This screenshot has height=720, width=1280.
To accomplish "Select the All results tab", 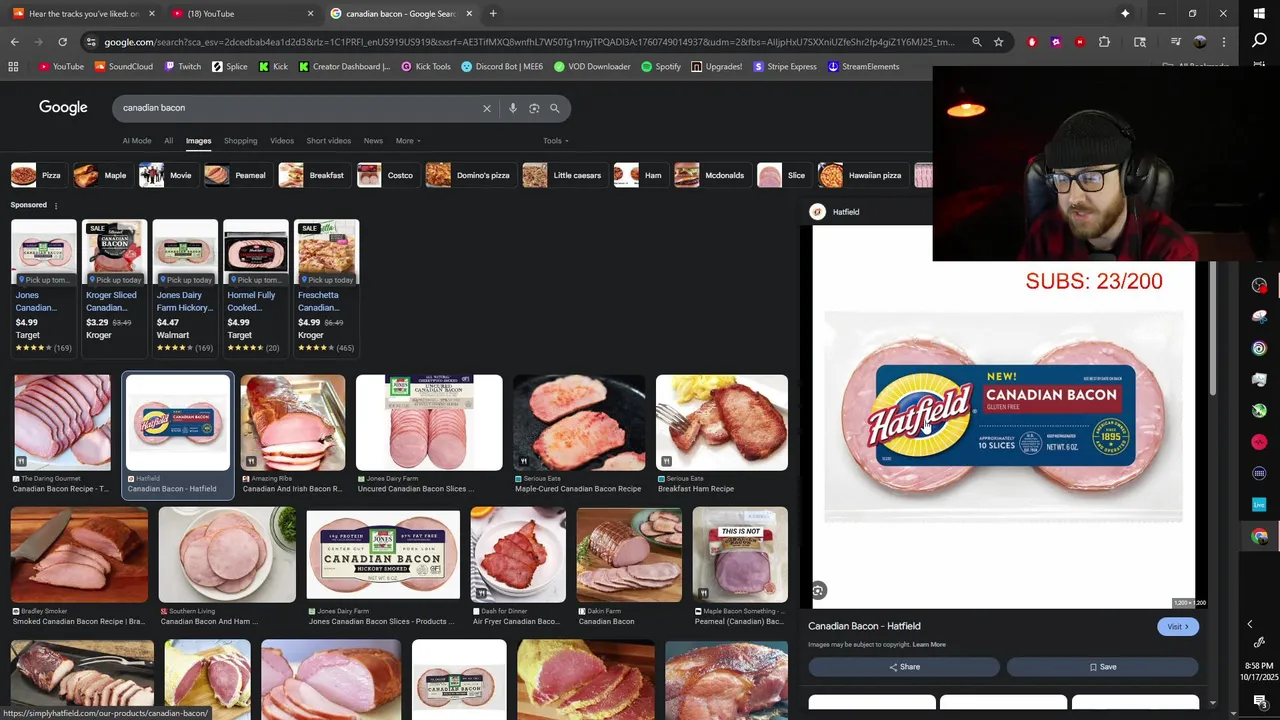I will [169, 141].
